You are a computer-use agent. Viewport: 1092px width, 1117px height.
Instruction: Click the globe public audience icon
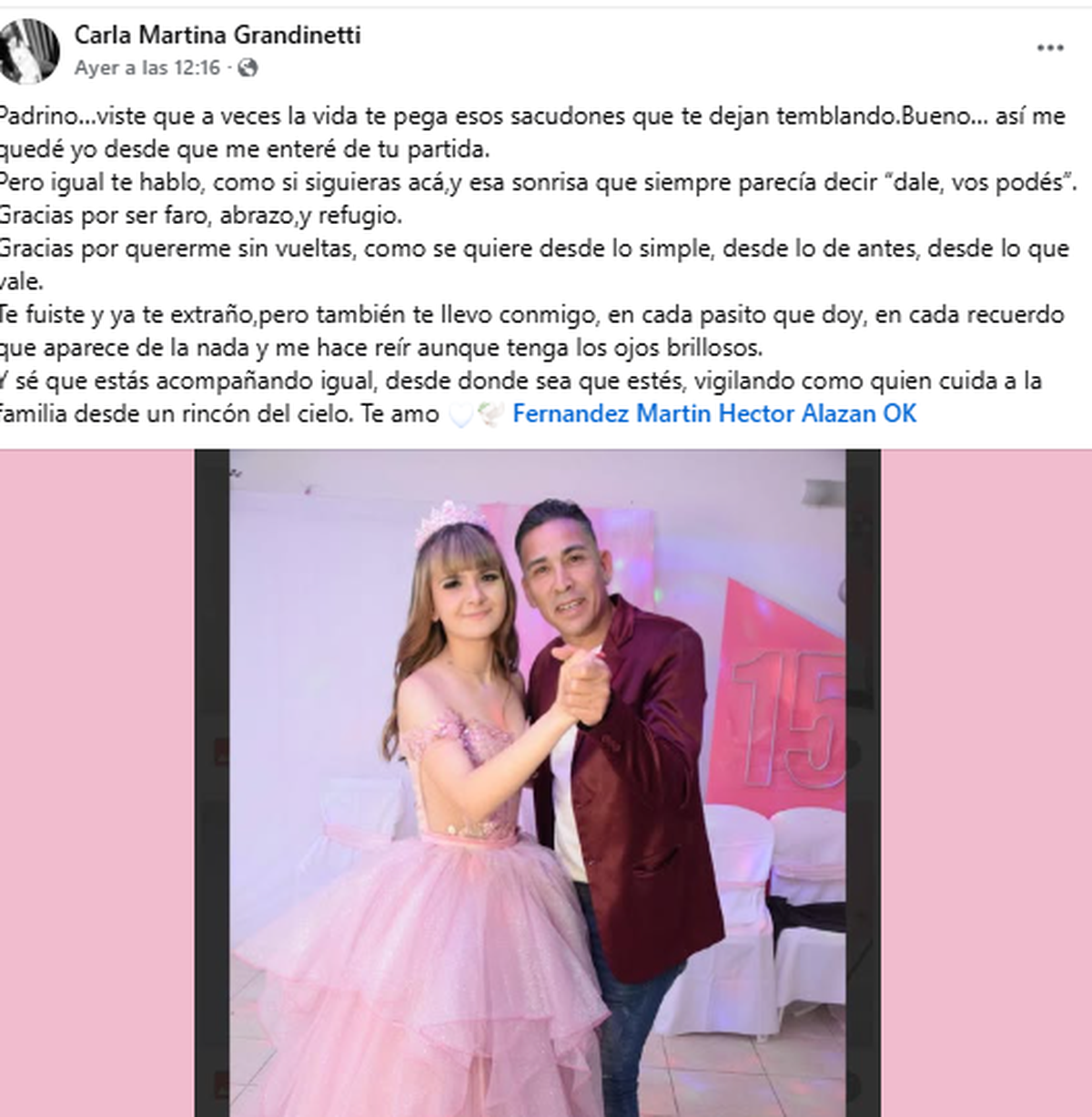[248, 68]
